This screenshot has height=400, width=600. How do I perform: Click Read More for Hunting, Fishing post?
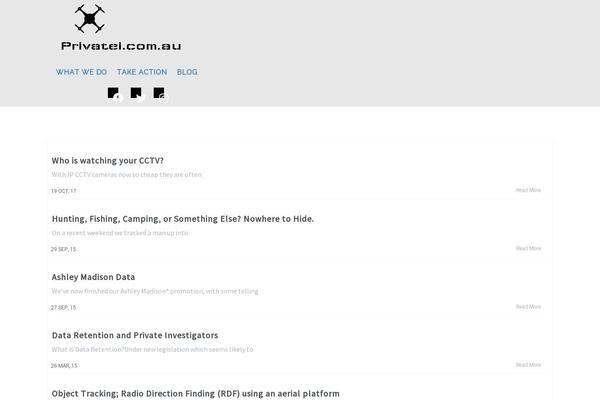[x=528, y=248]
